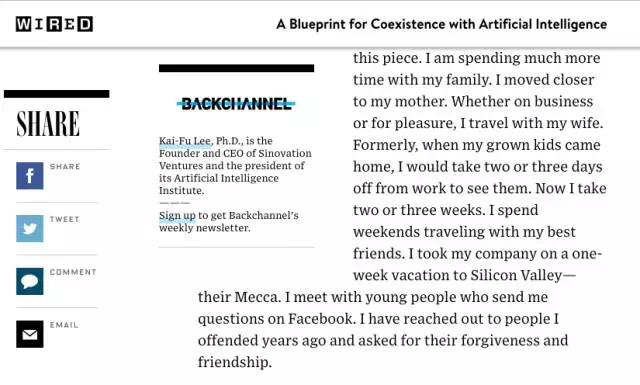640x385 pixels.
Task: Open Kai-Fu Lee author link
Action: (185, 141)
